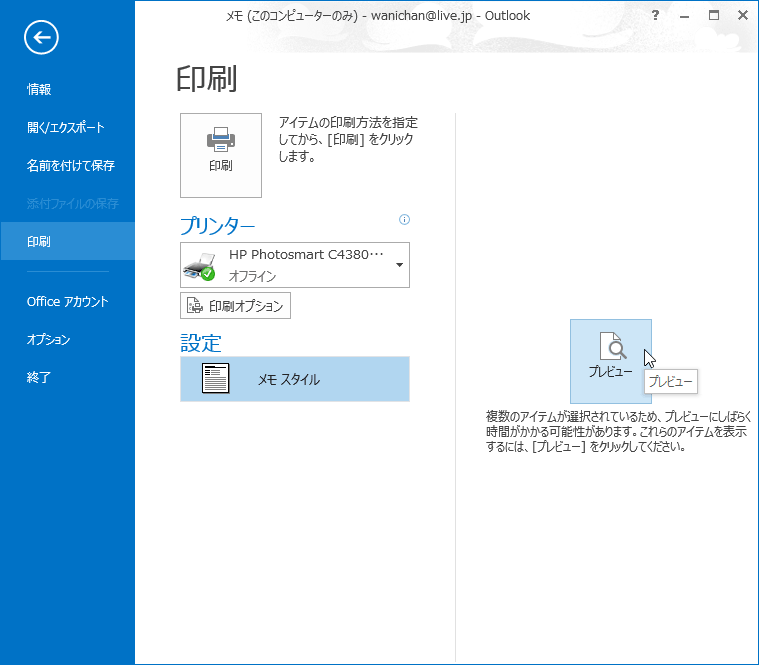Expand the HP Photosmart C4380 printer dropdown

(x=295, y=265)
